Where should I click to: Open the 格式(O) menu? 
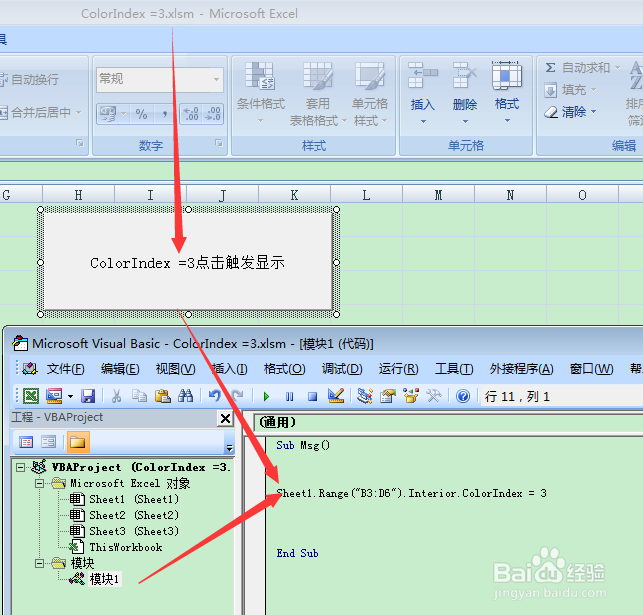click(284, 369)
